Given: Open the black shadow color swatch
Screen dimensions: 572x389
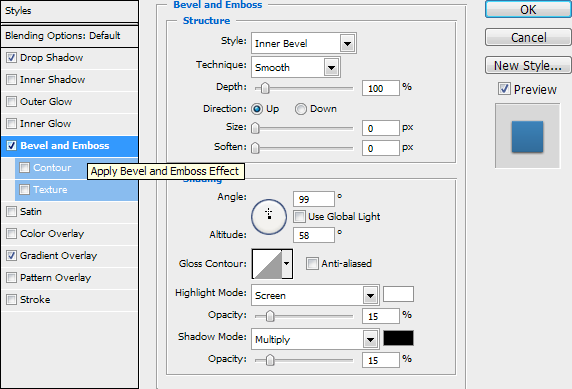Looking at the screenshot, I should 398,338.
